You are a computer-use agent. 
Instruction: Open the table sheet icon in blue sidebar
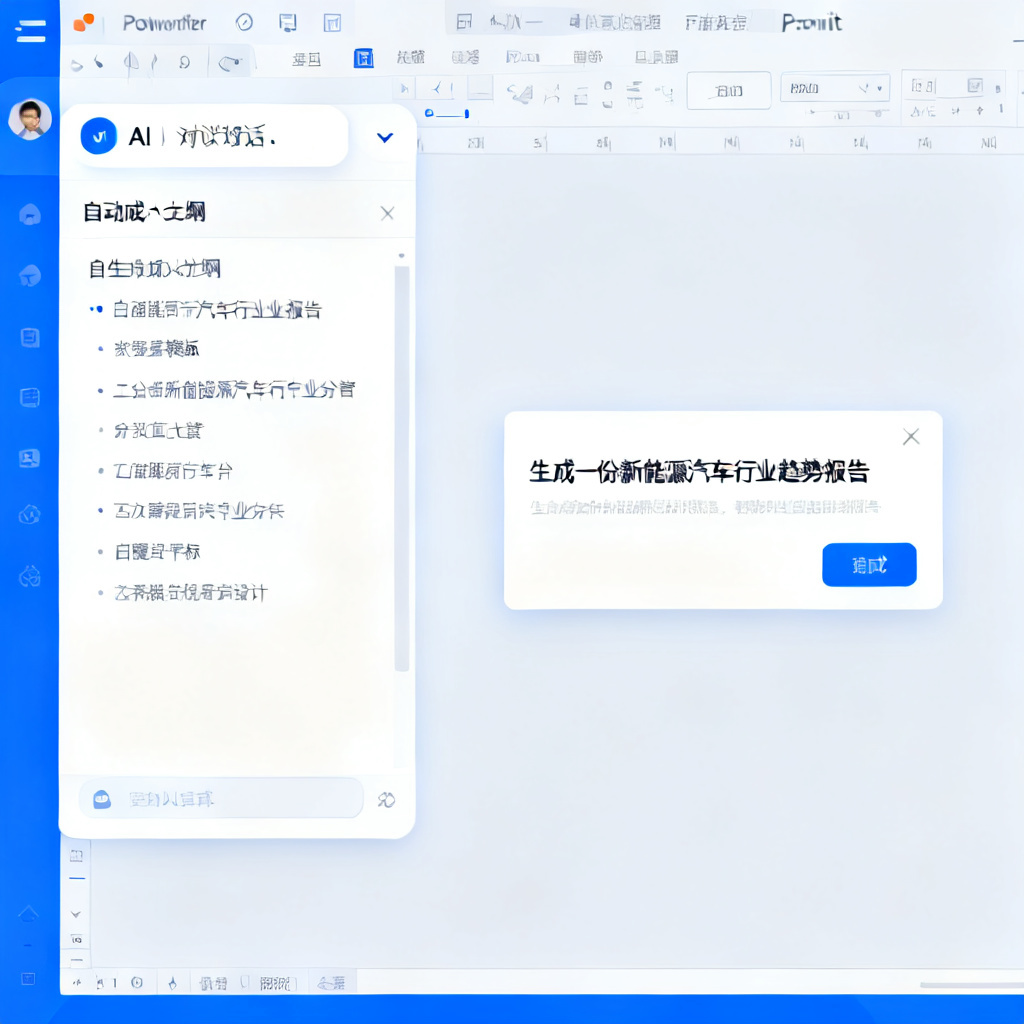pyautogui.click(x=30, y=398)
